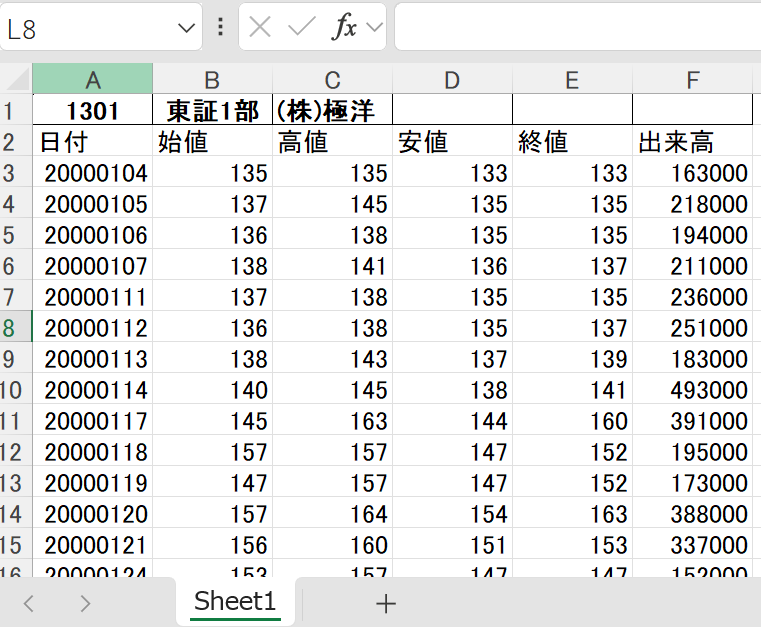The image size is (761, 627).
Task: Click the previous sheet navigation arrow
Action: (29, 603)
